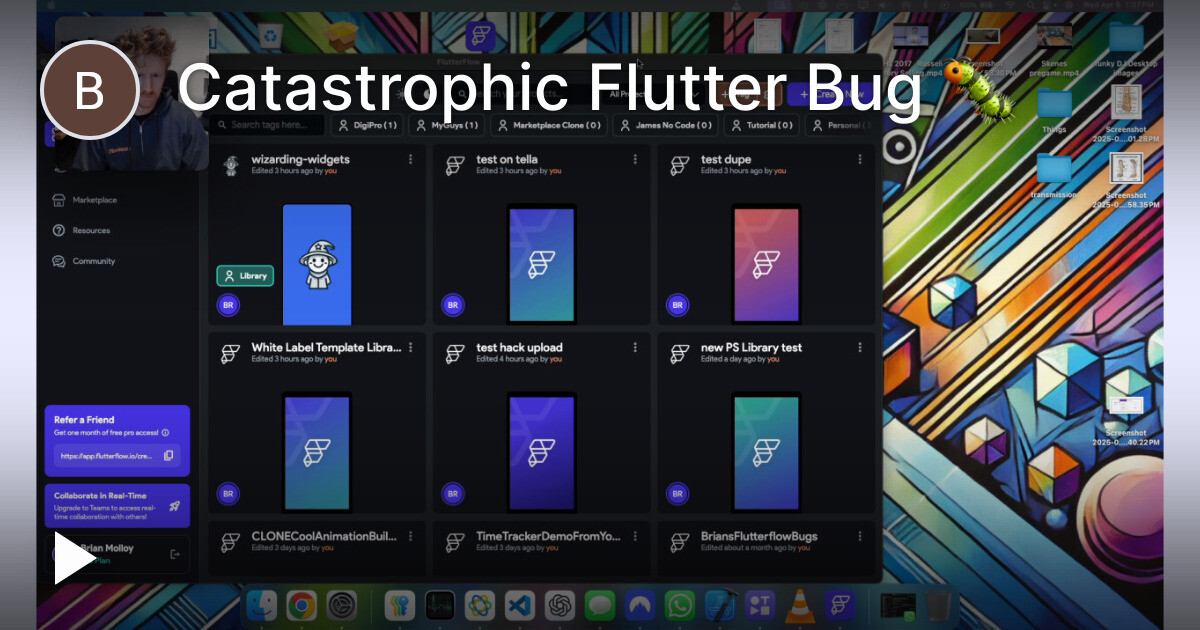
Task: Open Google Chrome from the Dock
Action: click(x=302, y=605)
